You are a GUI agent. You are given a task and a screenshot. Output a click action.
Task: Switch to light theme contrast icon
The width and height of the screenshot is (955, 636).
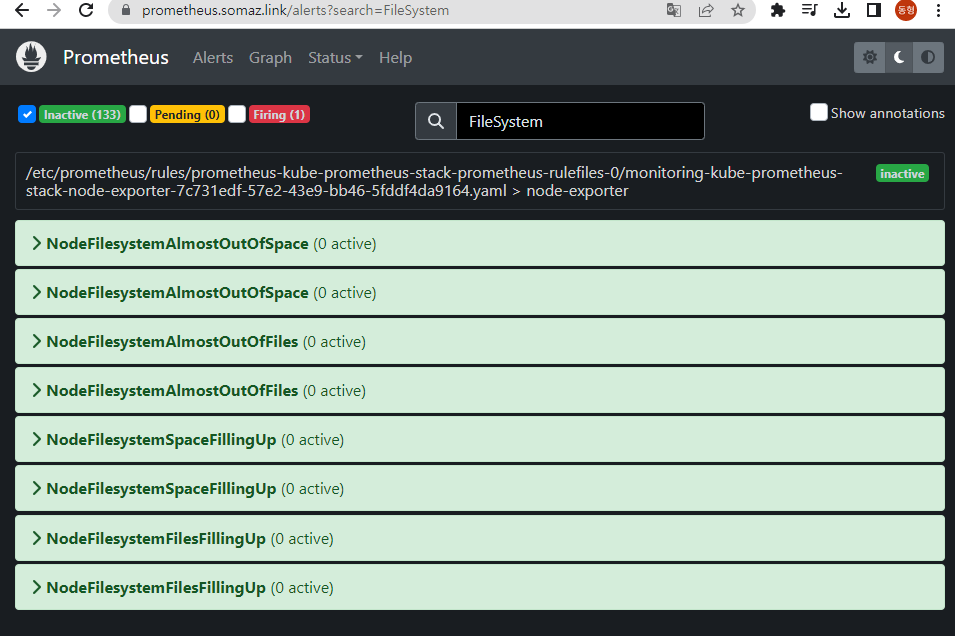point(928,57)
